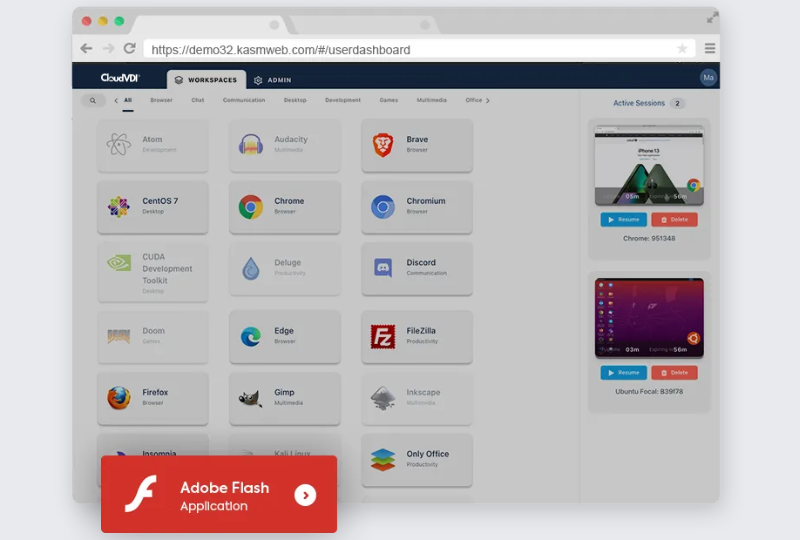The image size is (800, 540).
Task: Launch the Gimp mascot icon
Action: (x=251, y=398)
